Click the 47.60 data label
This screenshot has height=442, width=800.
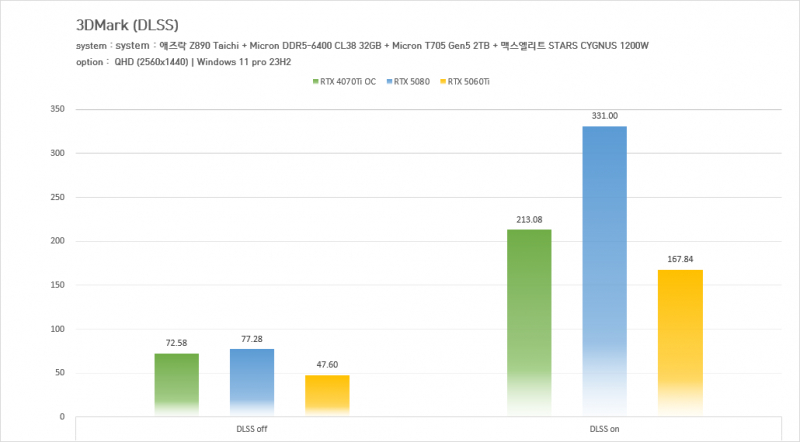[x=327, y=365]
